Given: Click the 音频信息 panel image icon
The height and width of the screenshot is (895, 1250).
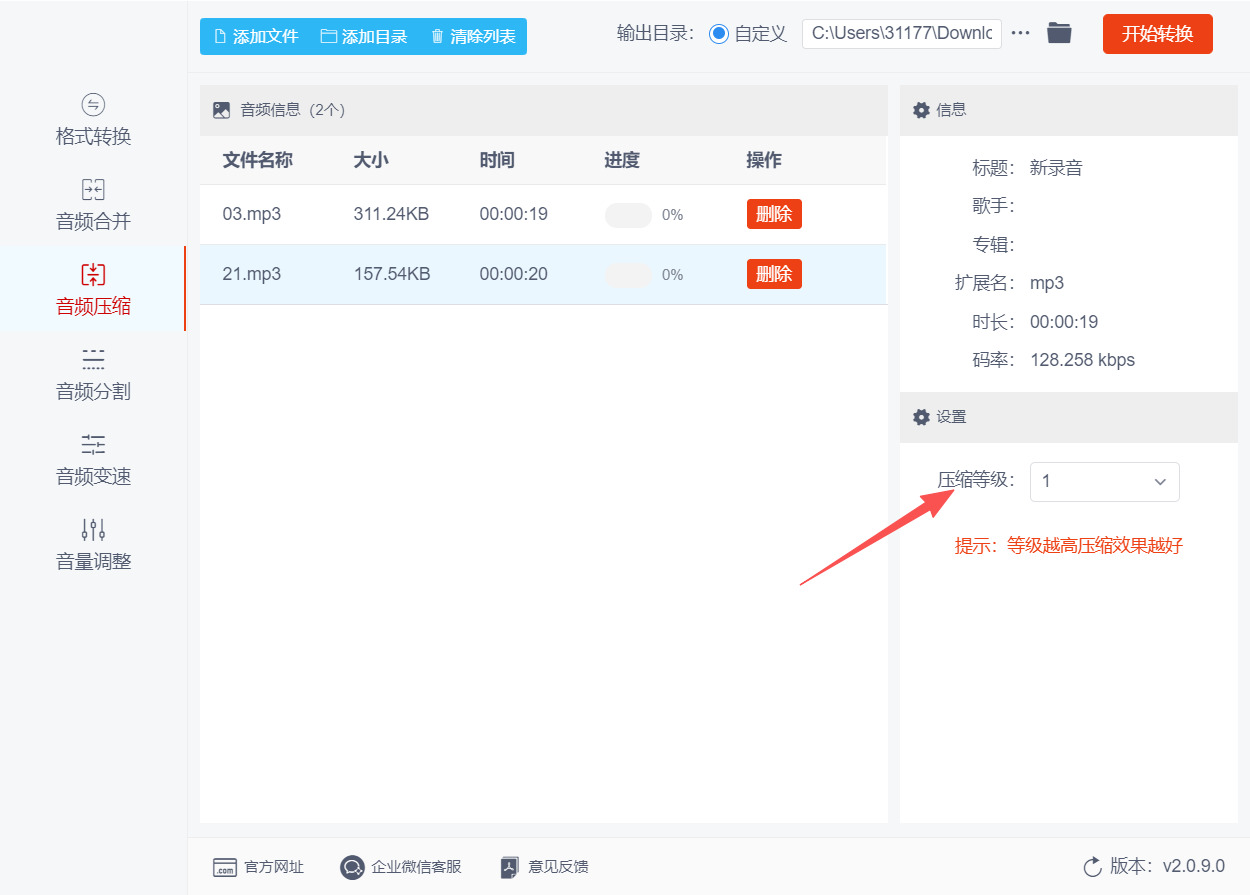Looking at the screenshot, I should [221, 110].
